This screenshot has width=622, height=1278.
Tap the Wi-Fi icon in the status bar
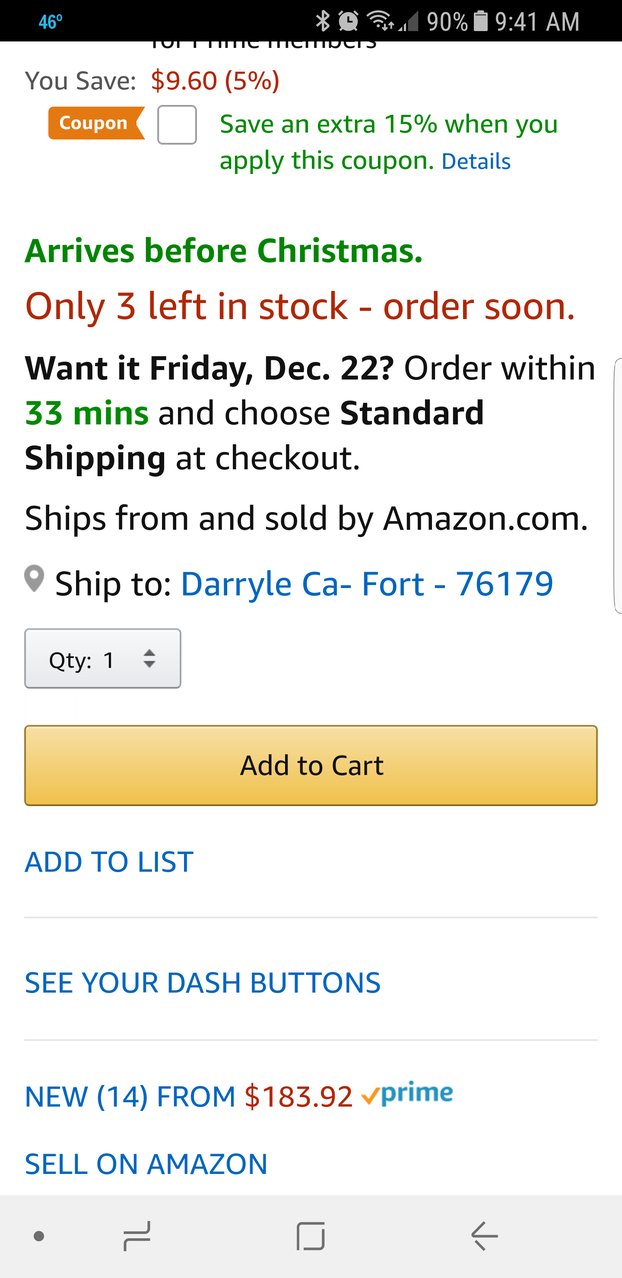coord(377,21)
